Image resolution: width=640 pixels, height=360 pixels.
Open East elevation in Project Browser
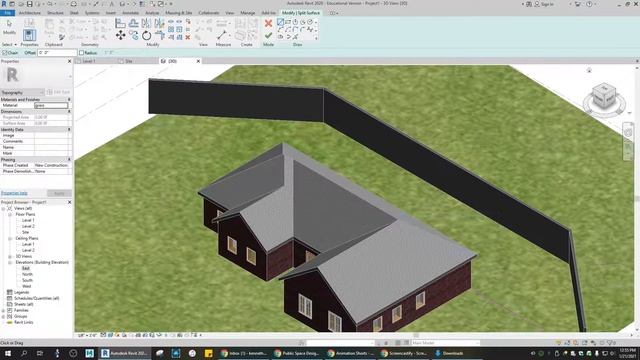26,269
